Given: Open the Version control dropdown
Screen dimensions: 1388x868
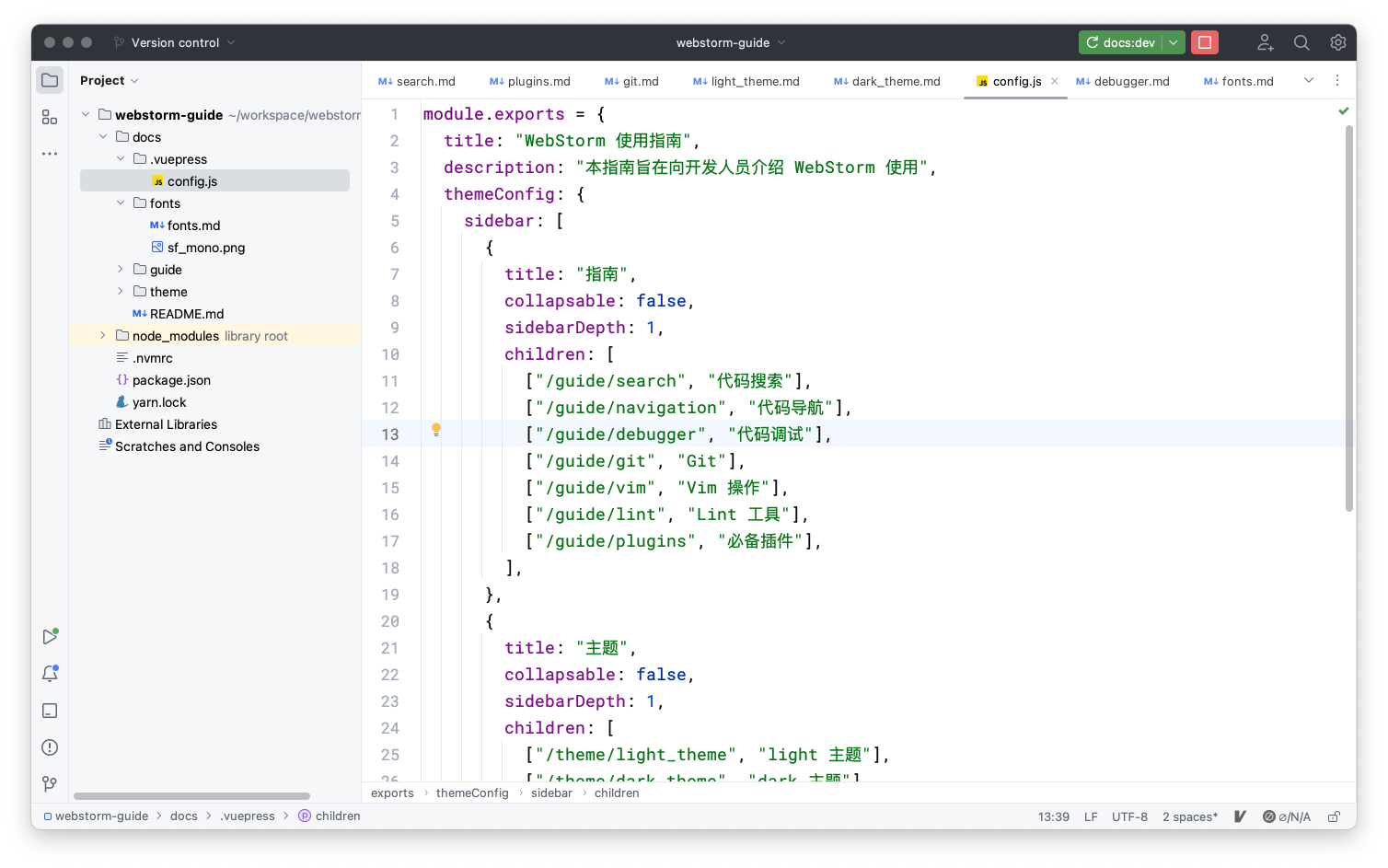Looking at the screenshot, I should pos(174,42).
